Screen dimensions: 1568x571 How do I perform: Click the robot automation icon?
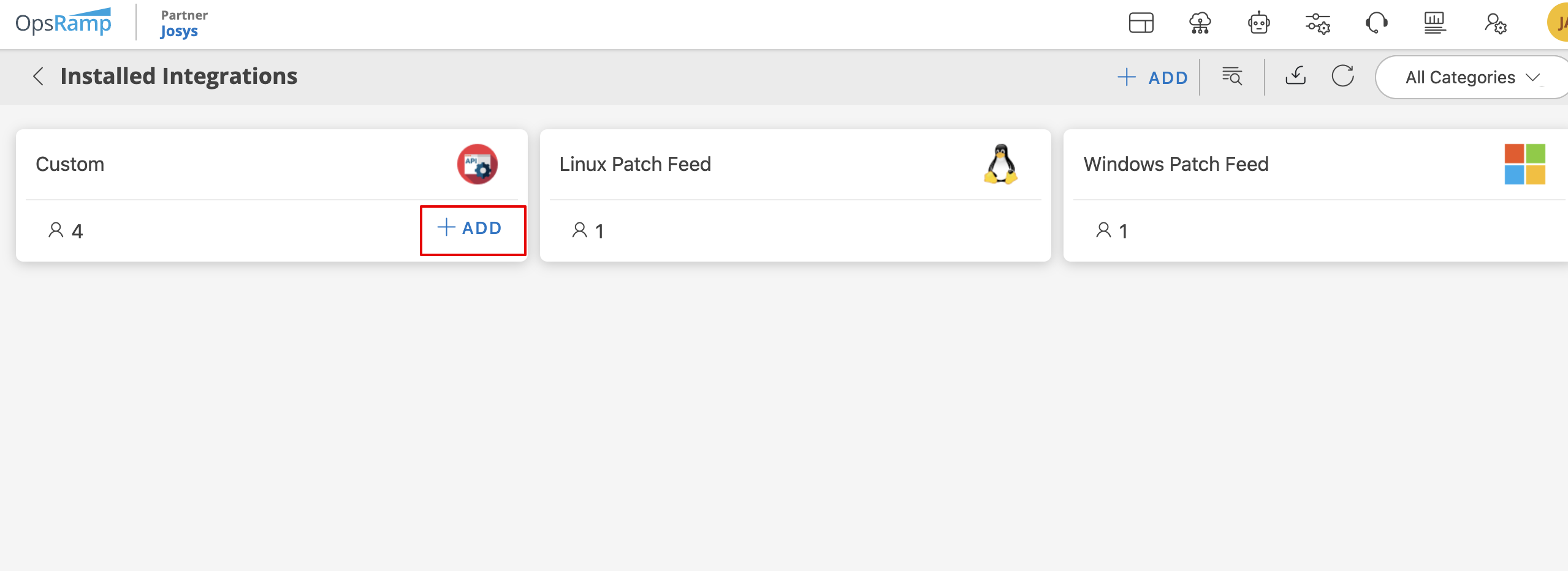pos(1258,23)
